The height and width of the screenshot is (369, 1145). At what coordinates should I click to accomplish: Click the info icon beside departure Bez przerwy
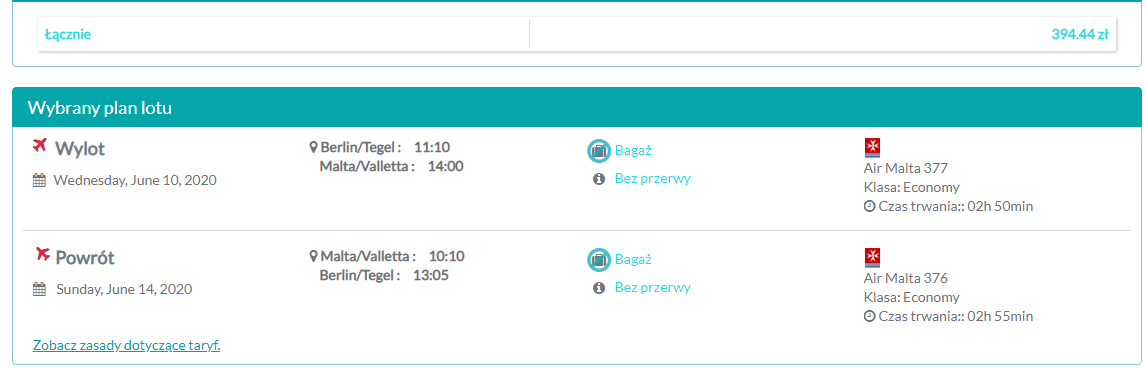[x=599, y=179]
